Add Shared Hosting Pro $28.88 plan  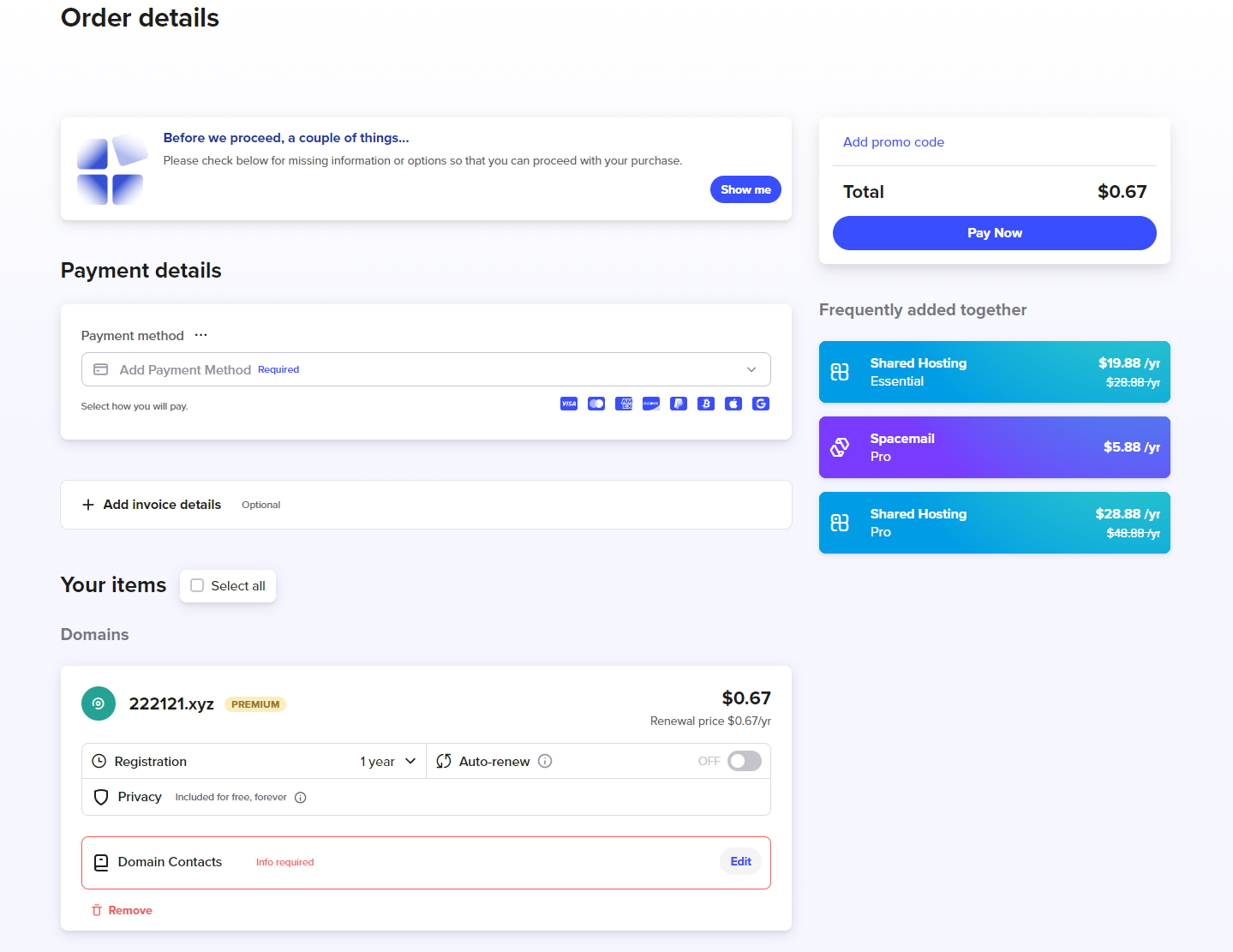pyautogui.click(x=995, y=523)
